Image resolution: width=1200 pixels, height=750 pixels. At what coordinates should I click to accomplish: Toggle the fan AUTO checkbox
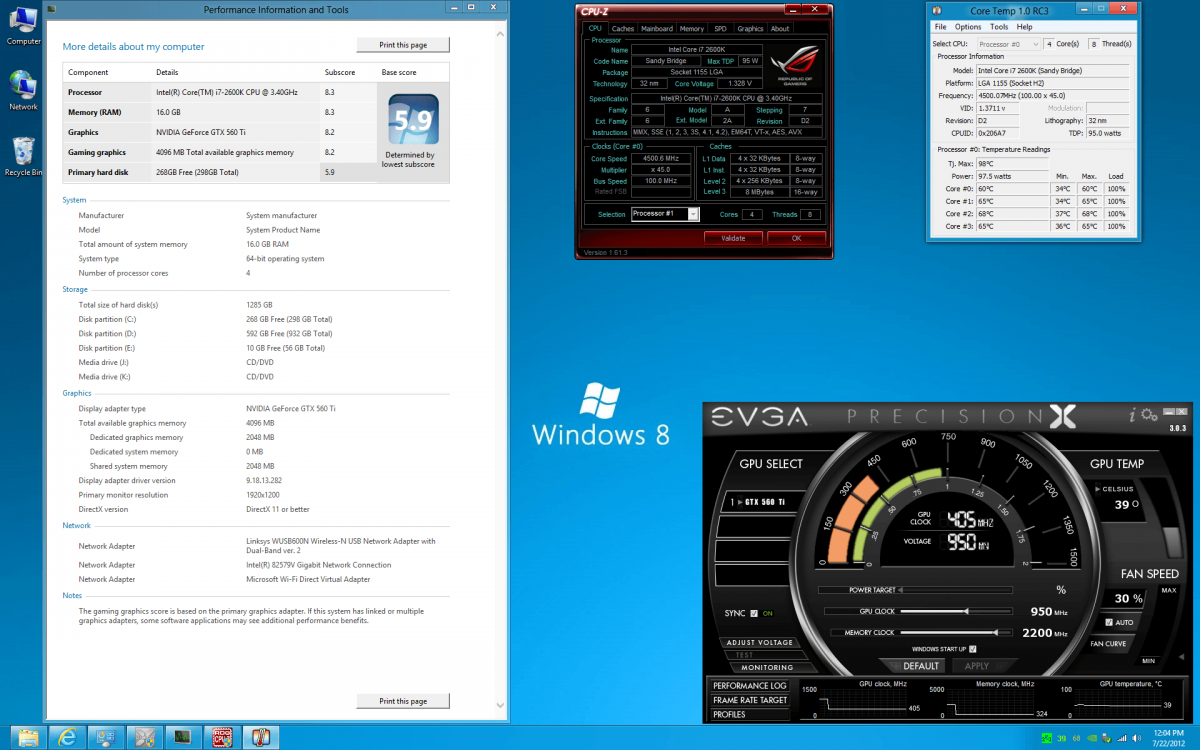tap(1109, 622)
